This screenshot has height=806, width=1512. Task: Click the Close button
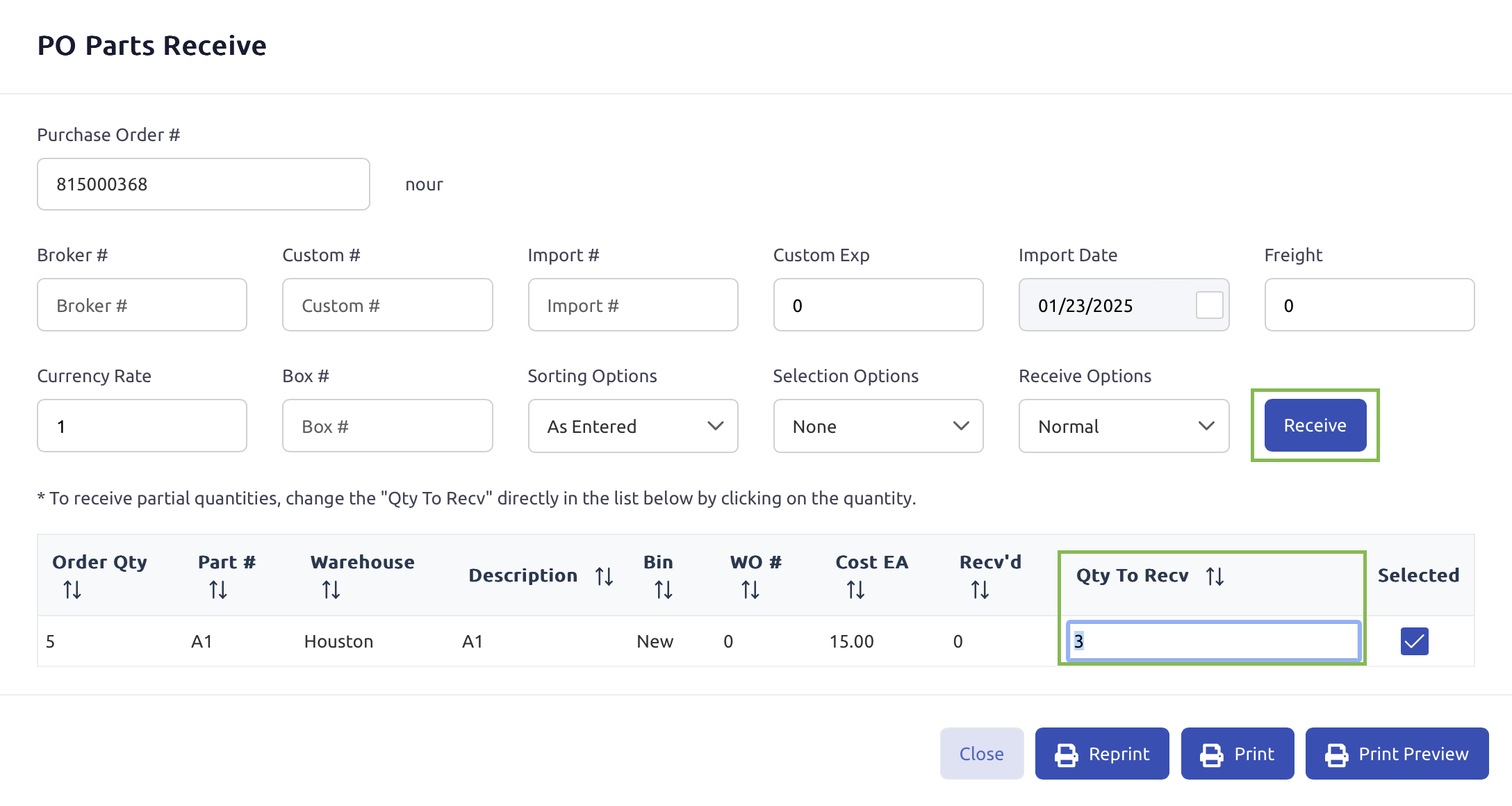(x=981, y=754)
